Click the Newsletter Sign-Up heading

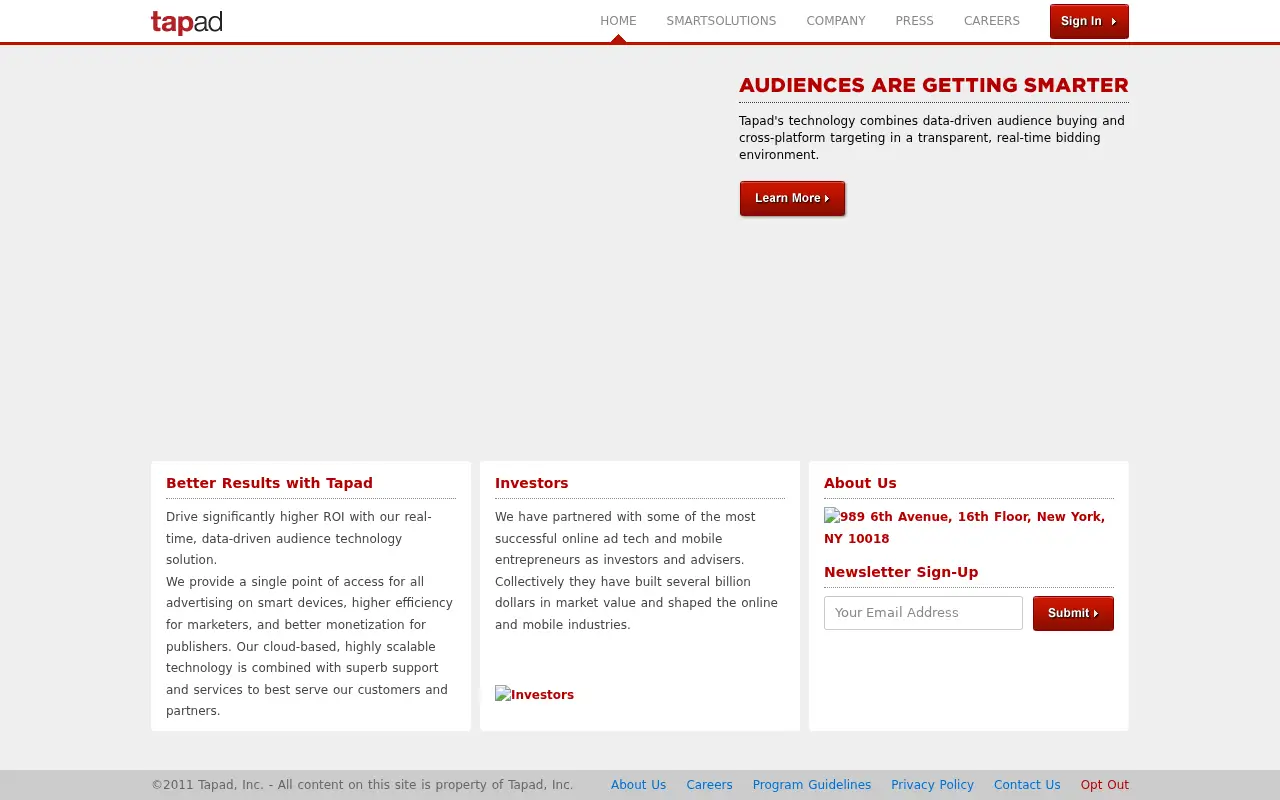pos(901,572)
